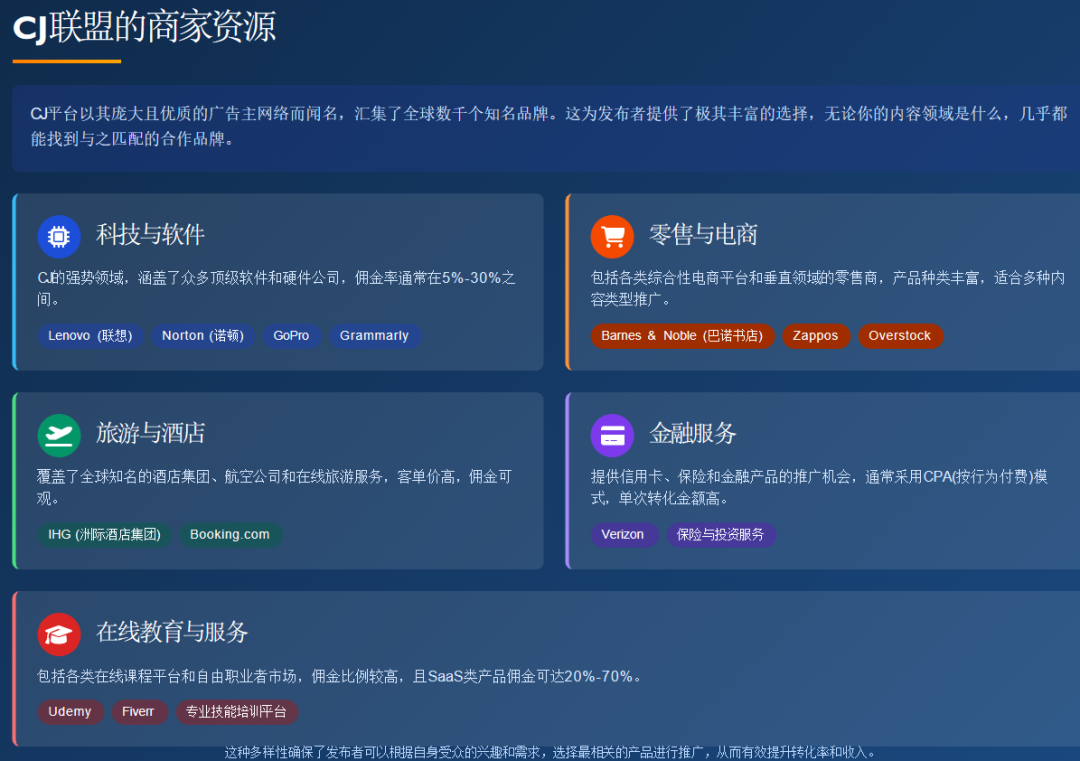The width and height of the screenshot is (1080, 761).
Task: Click the airplane icon on 旅游与酒店 card
Action: pyautogui.click(x=59, y=435)
